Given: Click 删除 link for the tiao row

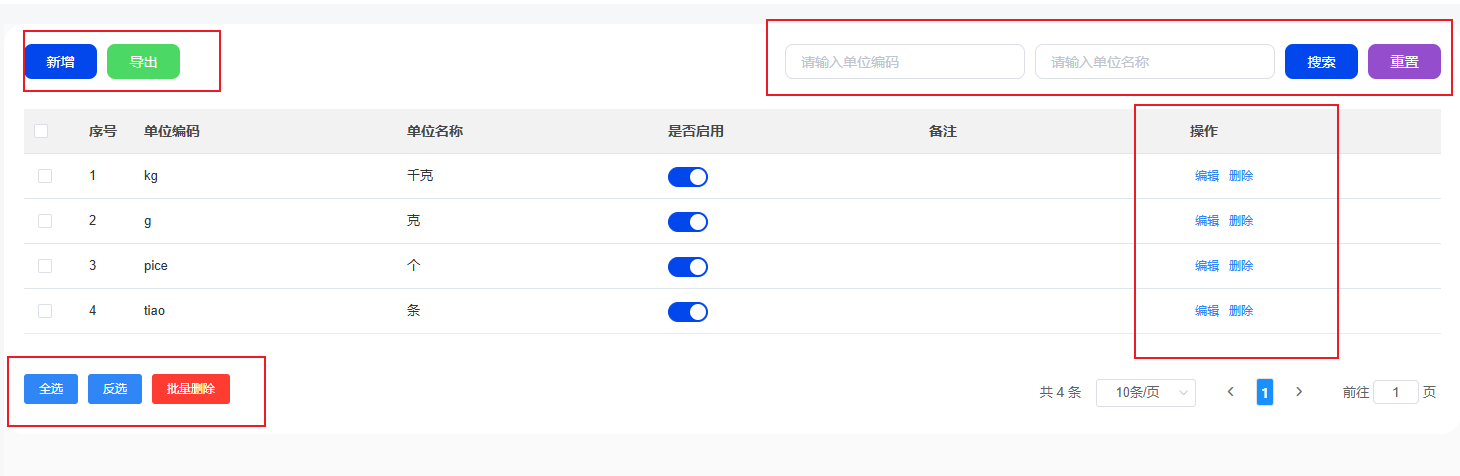Looking at the screenshot, I should 1241,311.
